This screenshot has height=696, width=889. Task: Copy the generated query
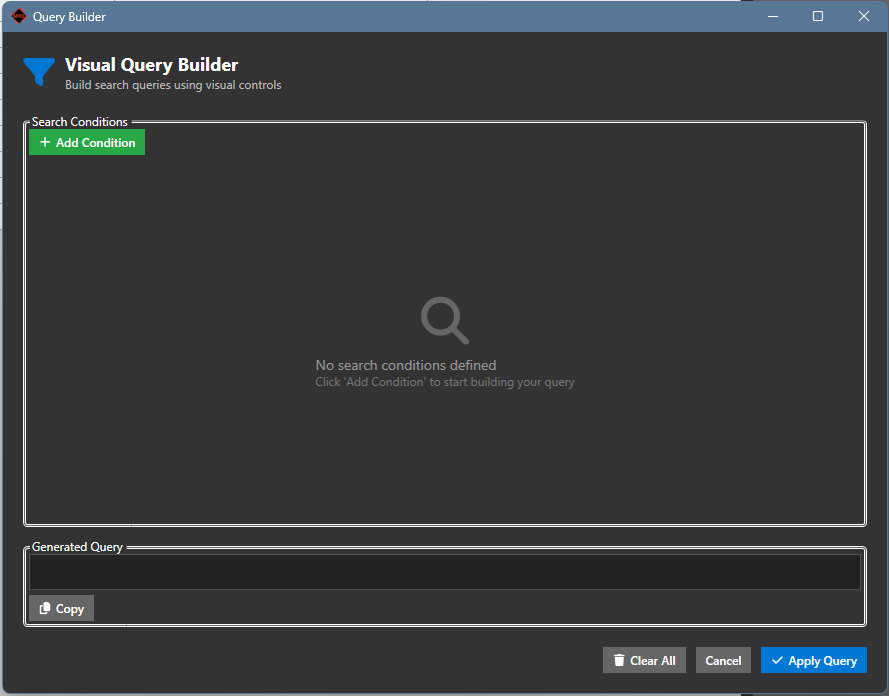point(61,608)
